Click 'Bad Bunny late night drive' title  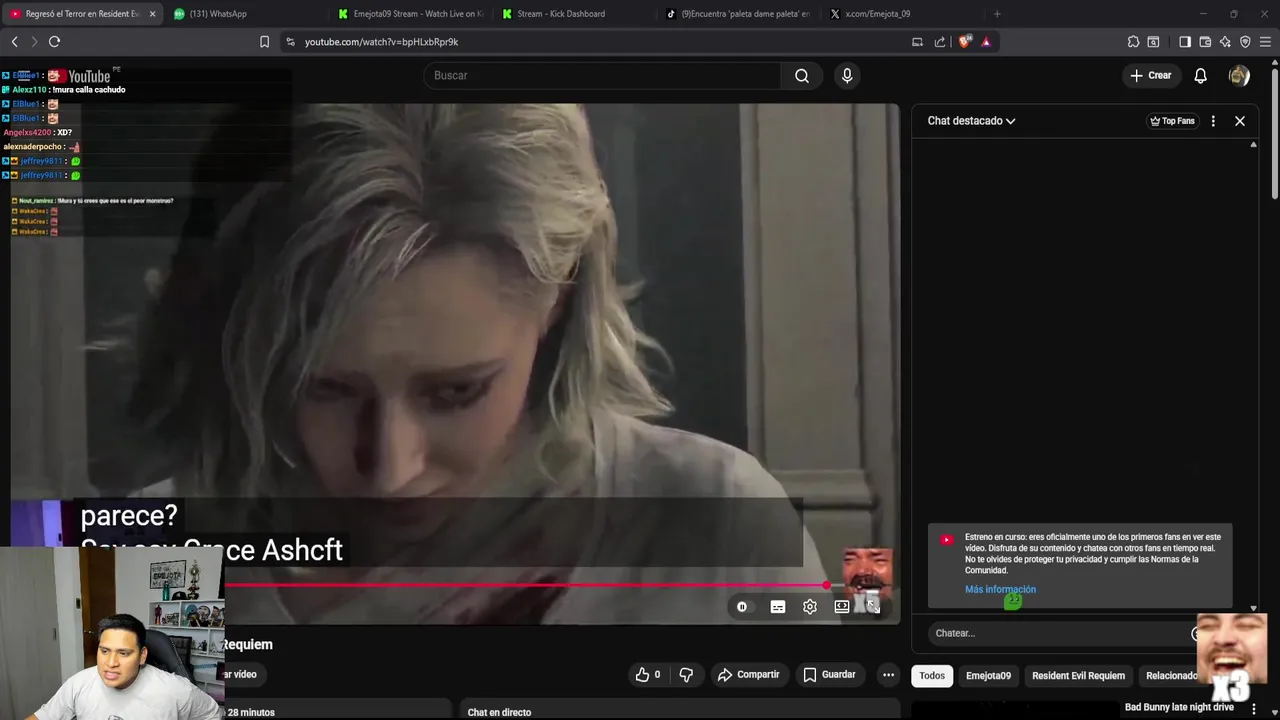coord(1179,707)
